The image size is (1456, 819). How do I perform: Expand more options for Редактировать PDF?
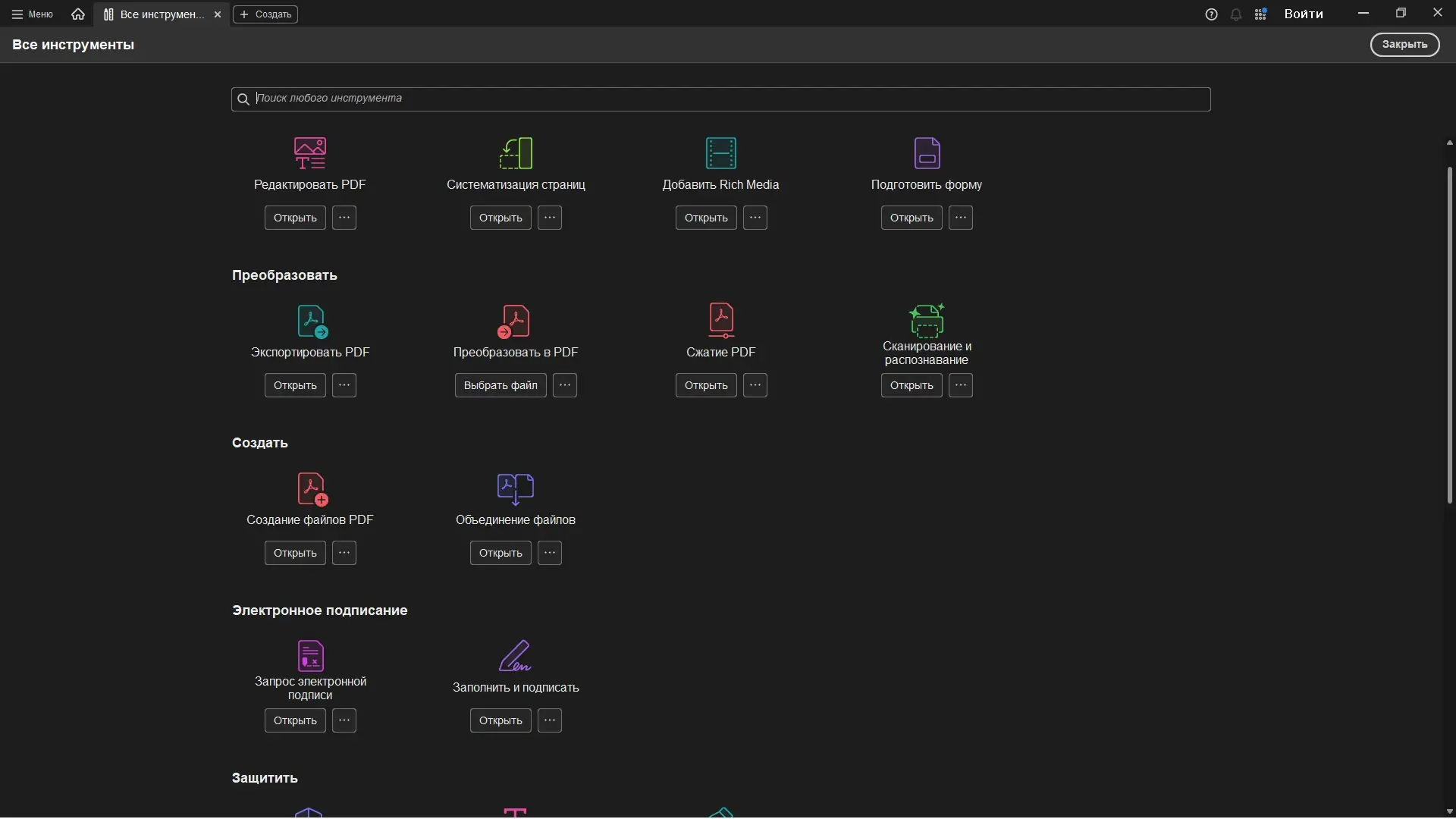(344, 218)
